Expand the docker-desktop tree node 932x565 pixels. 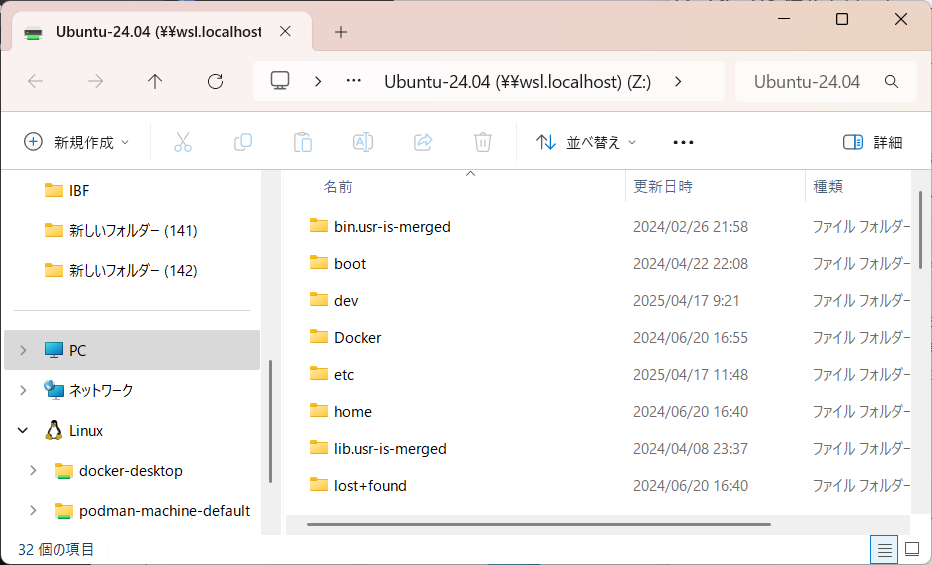(33, 470)
